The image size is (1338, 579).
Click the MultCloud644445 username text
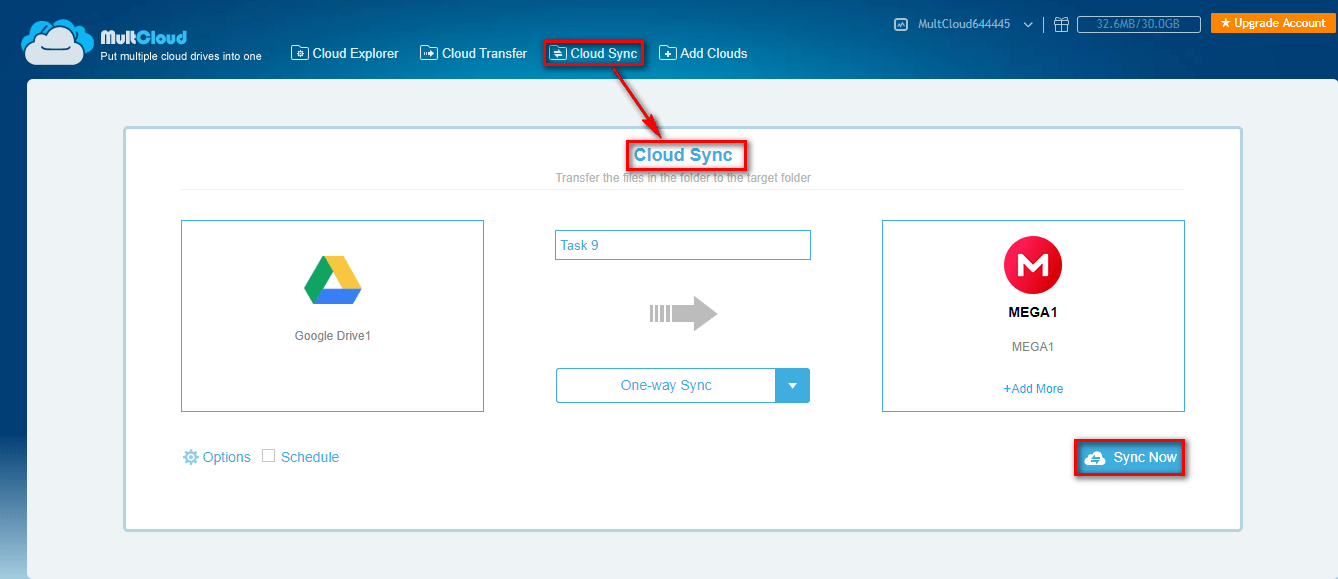pyautogui.click(x=964, y=24)
